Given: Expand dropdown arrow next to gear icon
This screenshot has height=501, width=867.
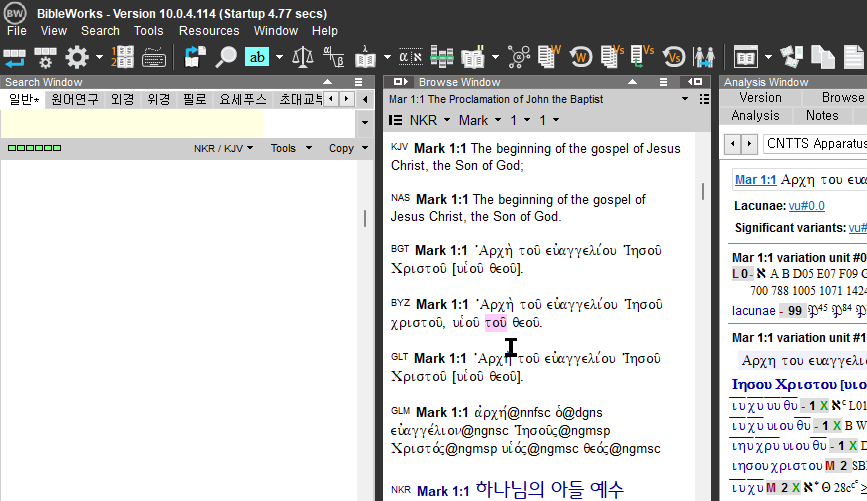Looking at the screenshot, I should [99, 57].
